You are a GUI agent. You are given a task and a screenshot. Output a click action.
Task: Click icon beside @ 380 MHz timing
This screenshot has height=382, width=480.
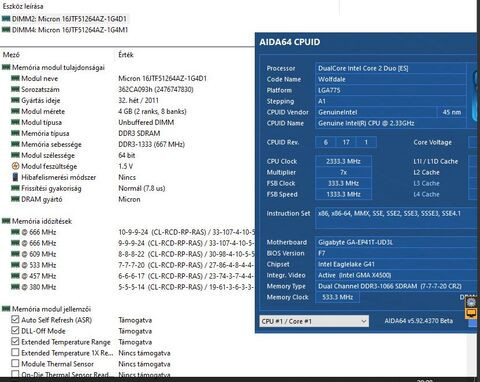(15, 287)
